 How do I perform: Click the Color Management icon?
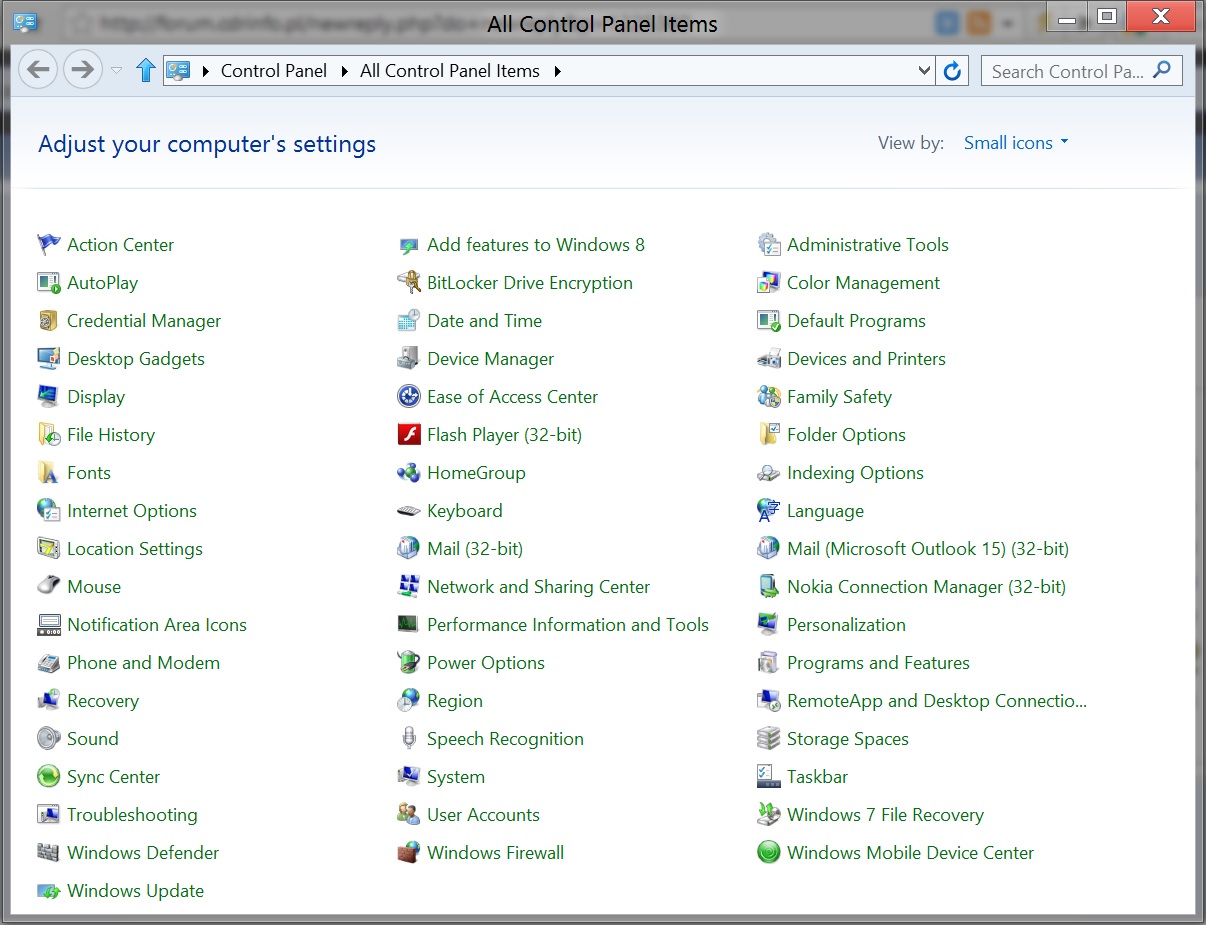[768, 282]
